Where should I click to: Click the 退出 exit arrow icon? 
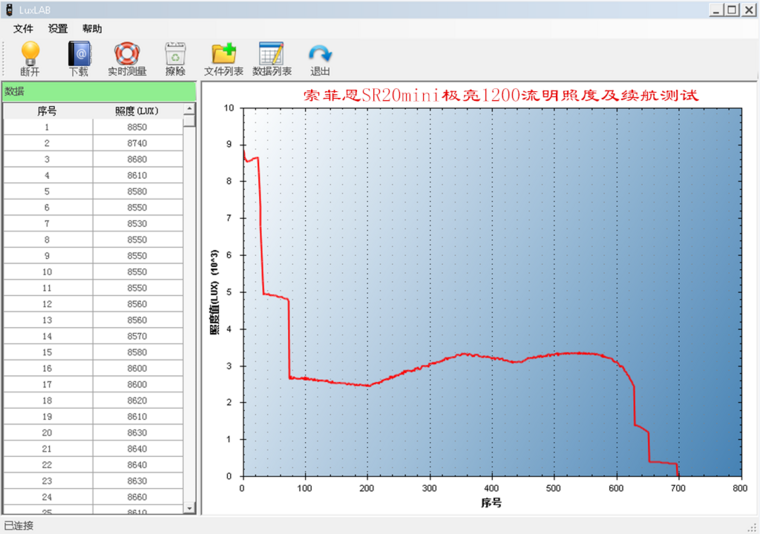(x=320, y=54)
